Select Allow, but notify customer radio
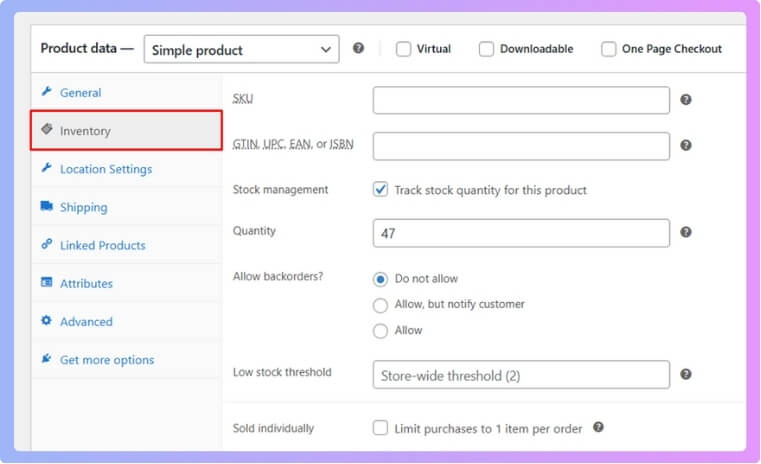This screenshot has width=761, height=464. (x=380, y=305)
